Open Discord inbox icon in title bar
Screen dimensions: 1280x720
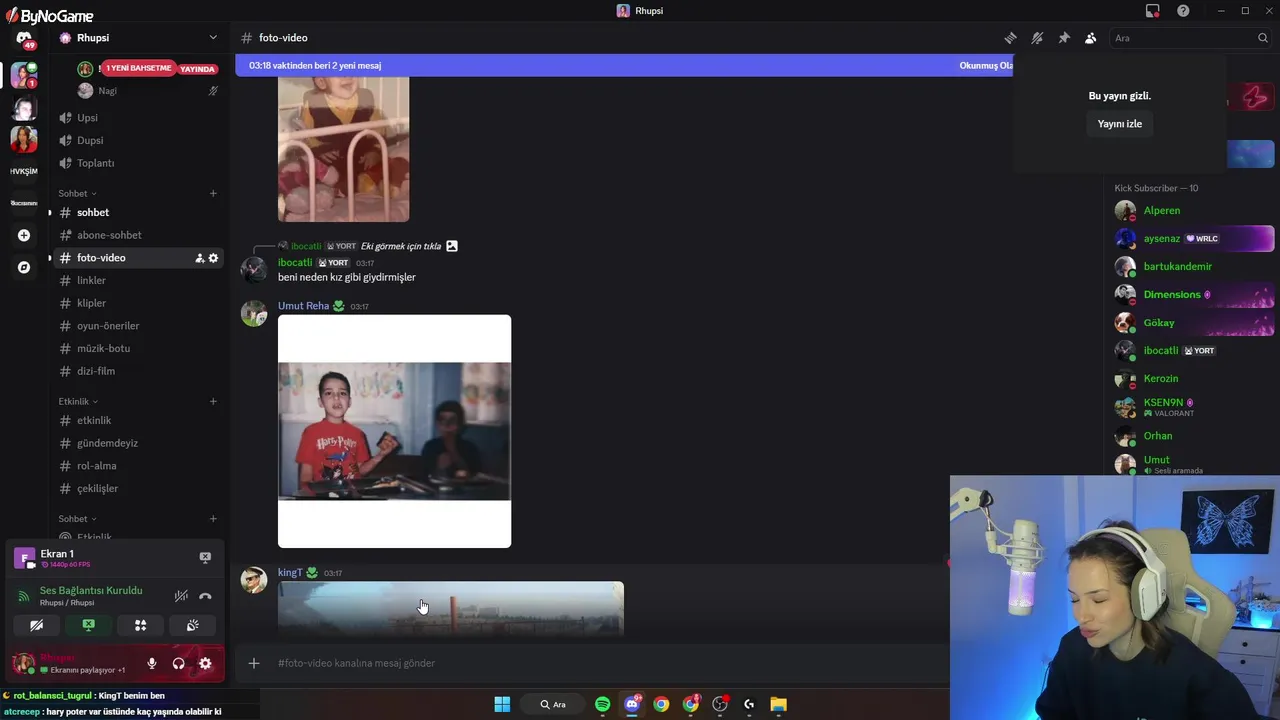1153,11
